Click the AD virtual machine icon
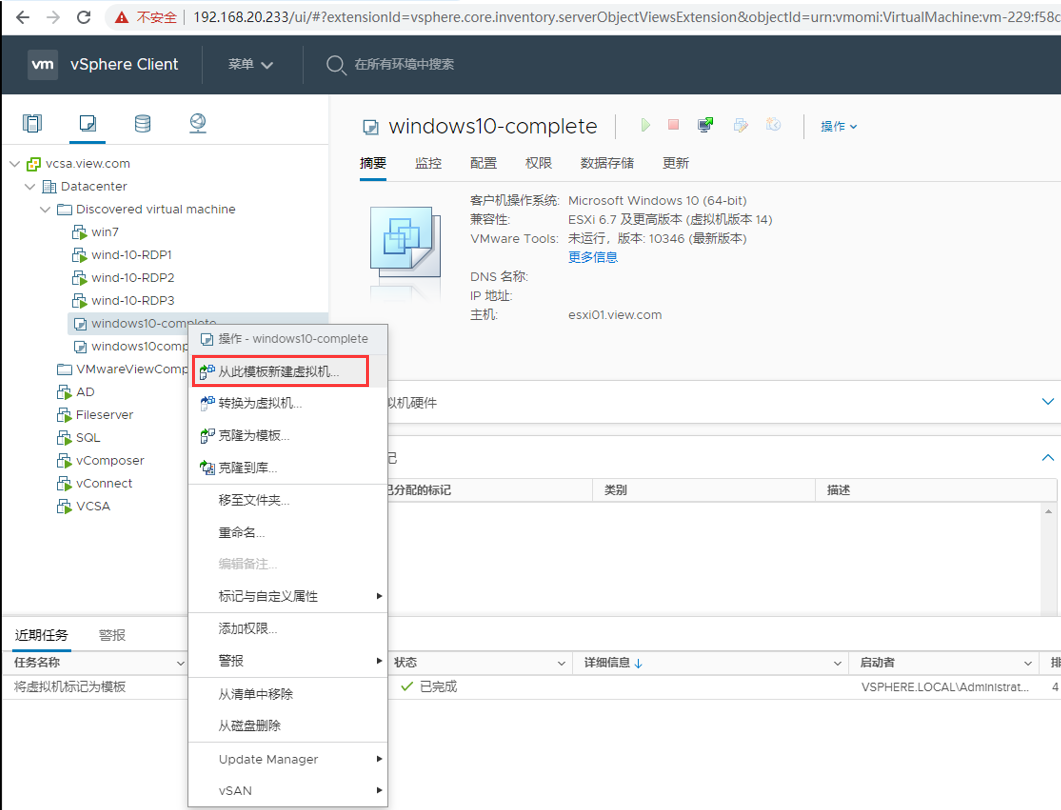1061x810 pixels. pos(64,392)
